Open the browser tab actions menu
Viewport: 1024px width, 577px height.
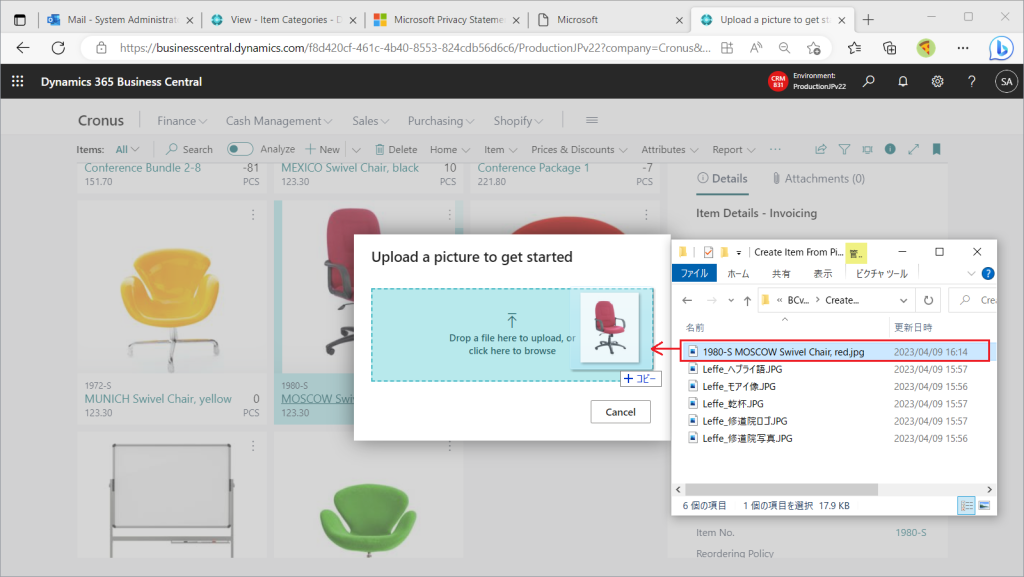tap(20, 20)
